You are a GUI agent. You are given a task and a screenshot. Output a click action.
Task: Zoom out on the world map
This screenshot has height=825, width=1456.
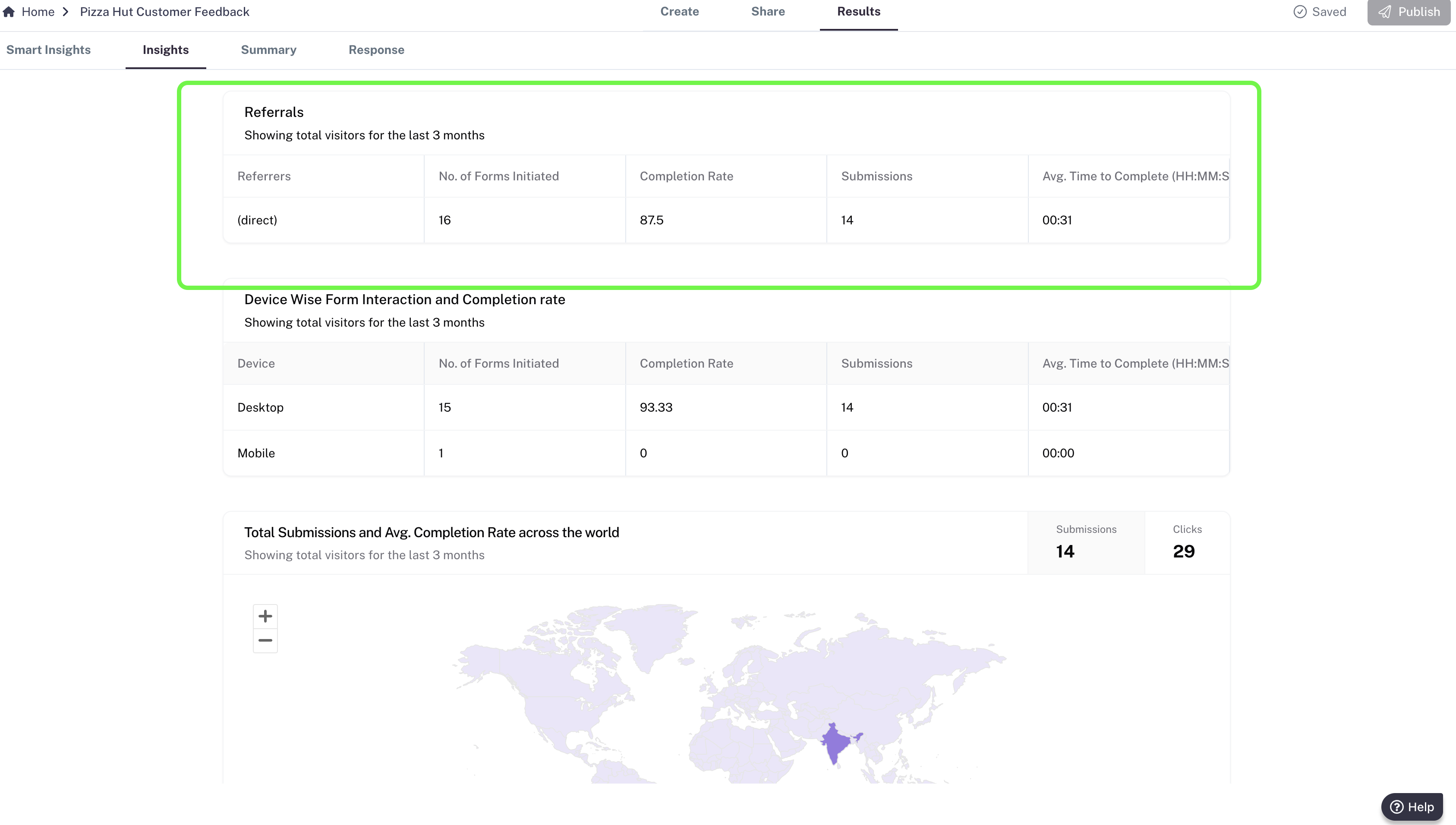tap(265, 641)
